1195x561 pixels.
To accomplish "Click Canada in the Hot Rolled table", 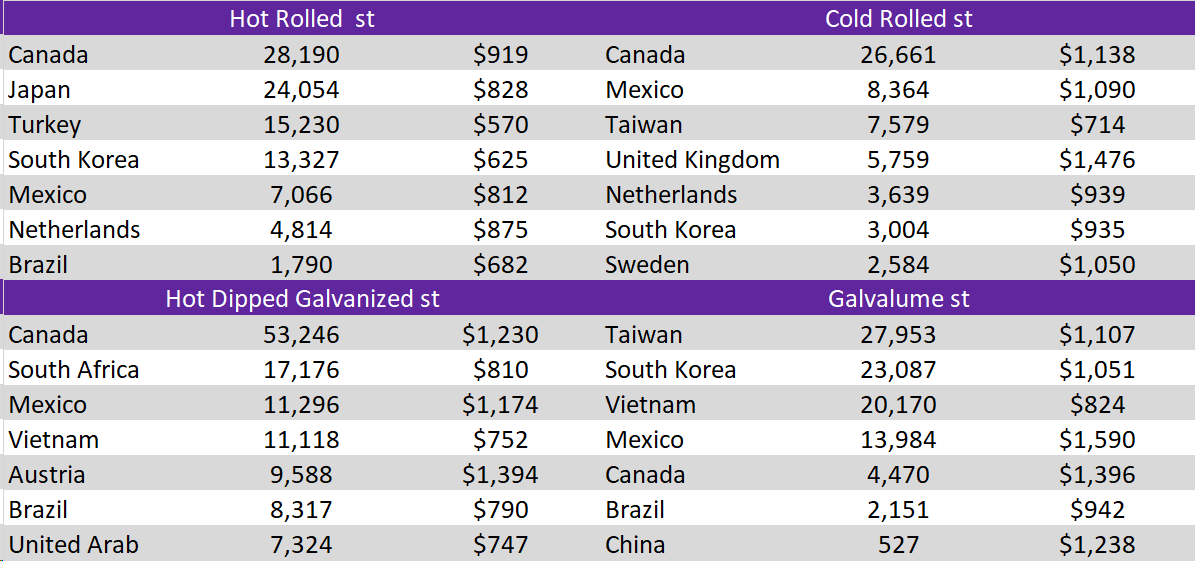I will tap(48, 55).
